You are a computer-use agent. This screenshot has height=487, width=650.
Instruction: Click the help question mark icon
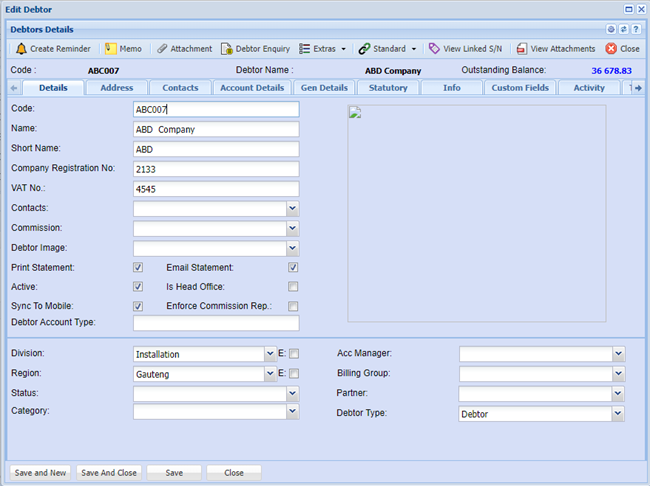pyautogui.click(x=636, y=30)
